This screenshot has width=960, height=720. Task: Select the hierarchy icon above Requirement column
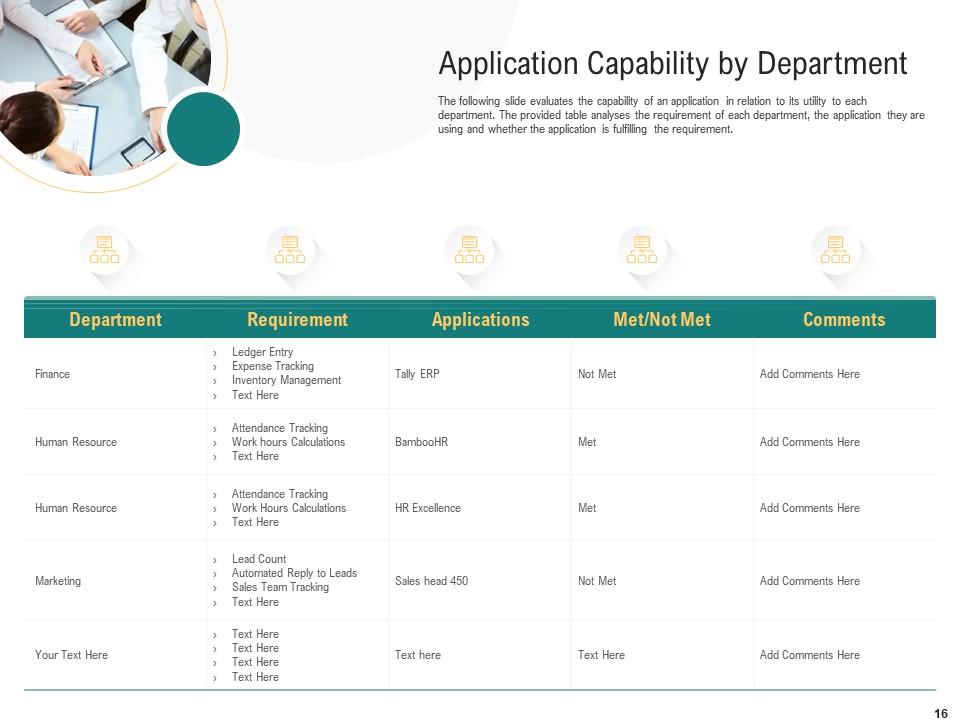click(x=289, y=248)
